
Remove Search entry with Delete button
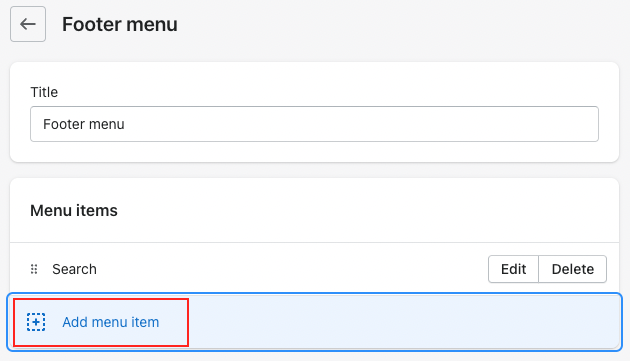573,269
